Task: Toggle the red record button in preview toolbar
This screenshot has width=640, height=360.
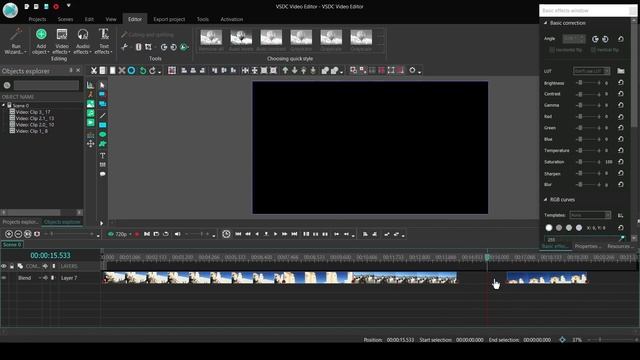Action: point(137,234)
